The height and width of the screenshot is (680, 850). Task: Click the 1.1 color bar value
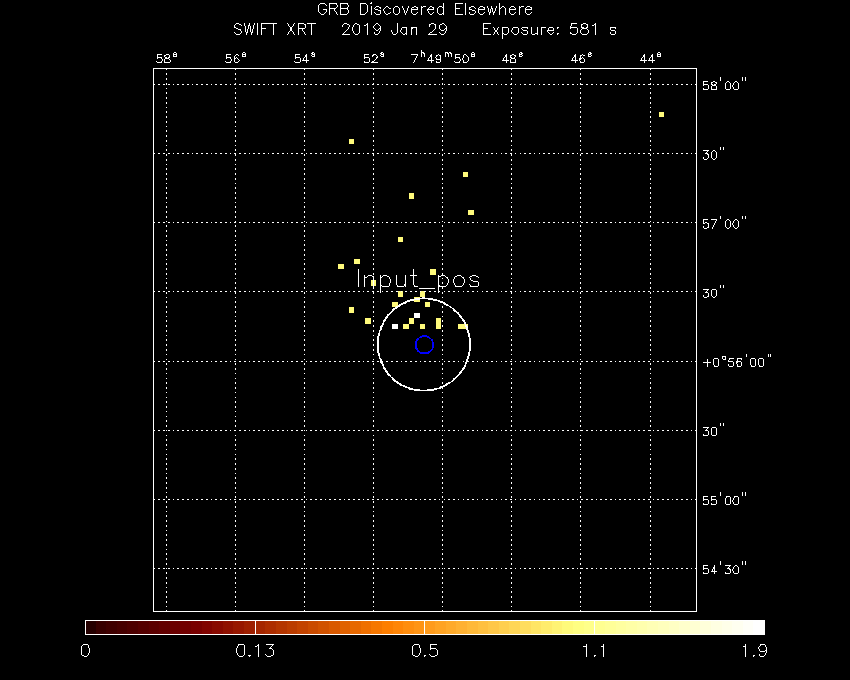[x=594, y=652]
